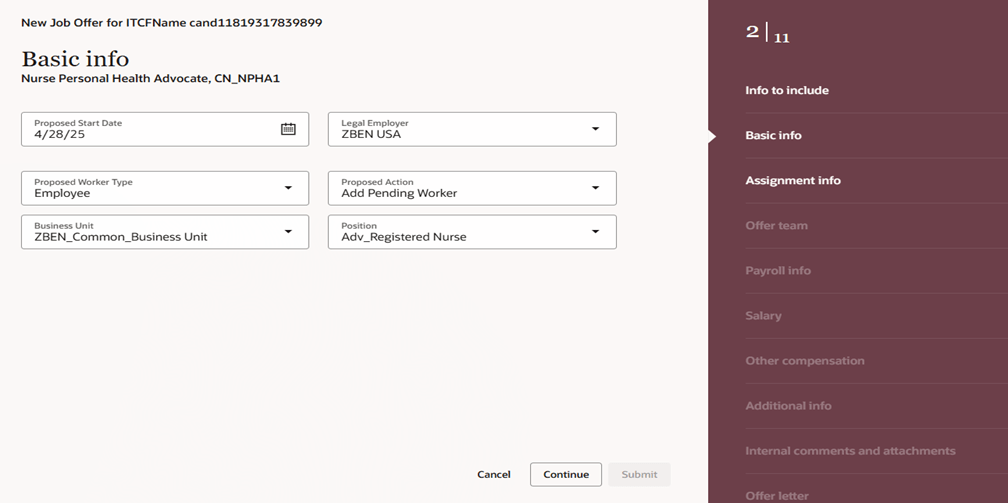Expand the Legal Employer dropdown arrow
Viewport: 1008px width, 503px height.
coord(595,129)
